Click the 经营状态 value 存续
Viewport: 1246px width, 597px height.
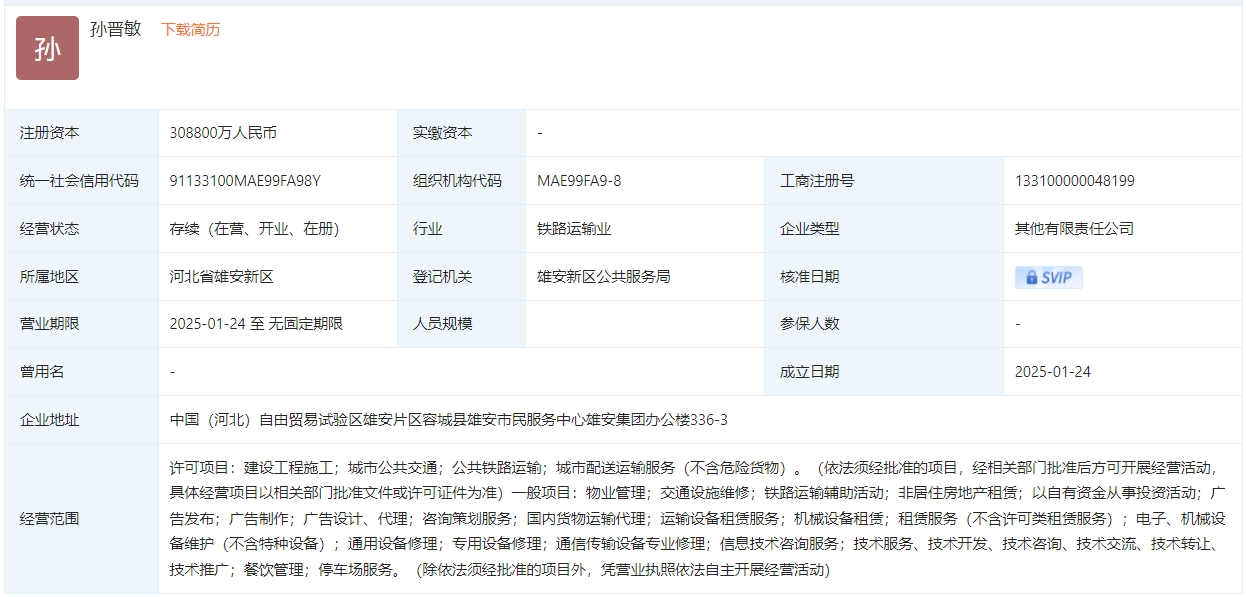coord(254,228)
